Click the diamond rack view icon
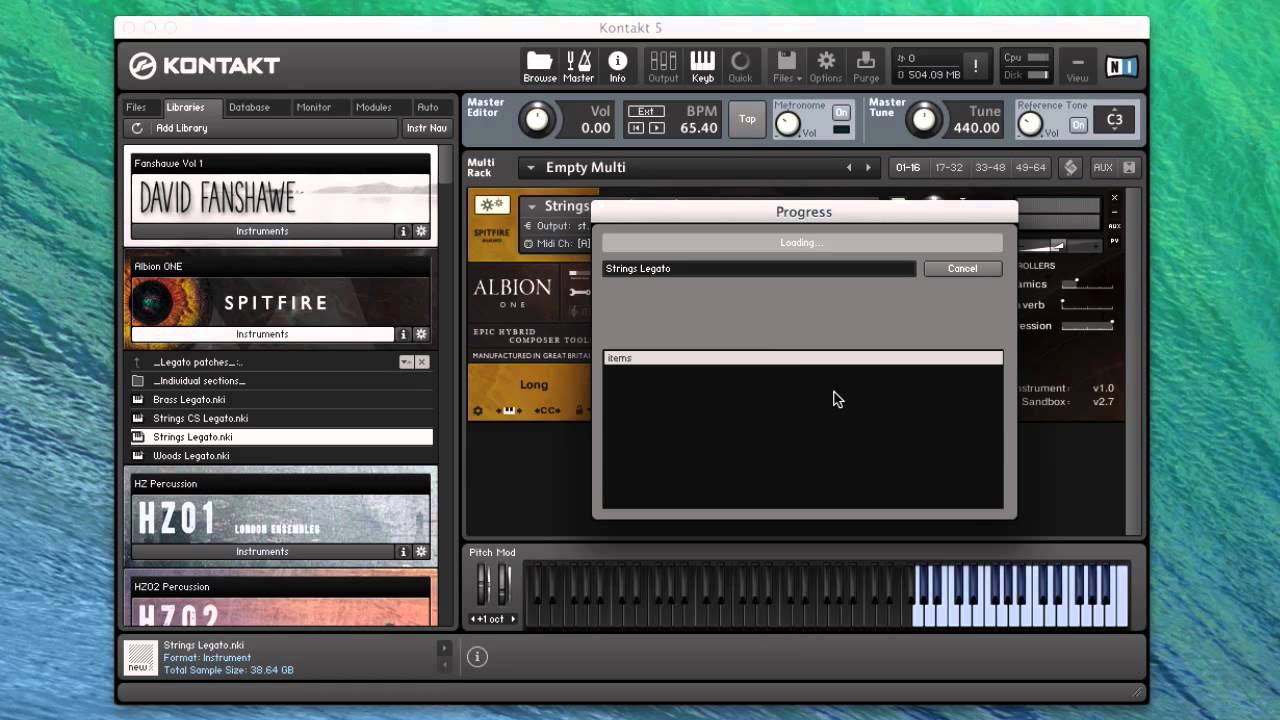This screenshot has width=1280, height=720. click(x=1071, y=167)
